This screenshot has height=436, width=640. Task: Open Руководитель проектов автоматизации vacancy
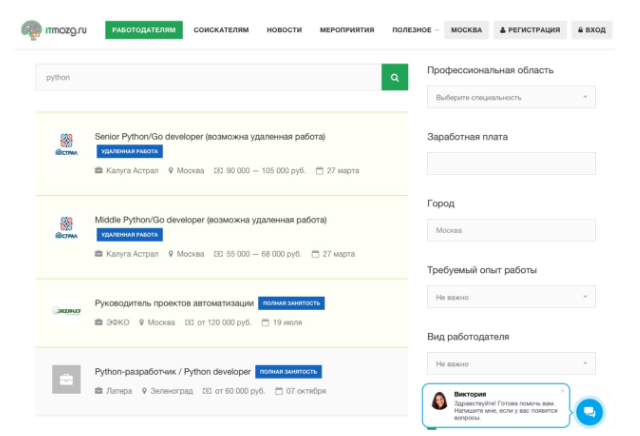click(174, 303)
